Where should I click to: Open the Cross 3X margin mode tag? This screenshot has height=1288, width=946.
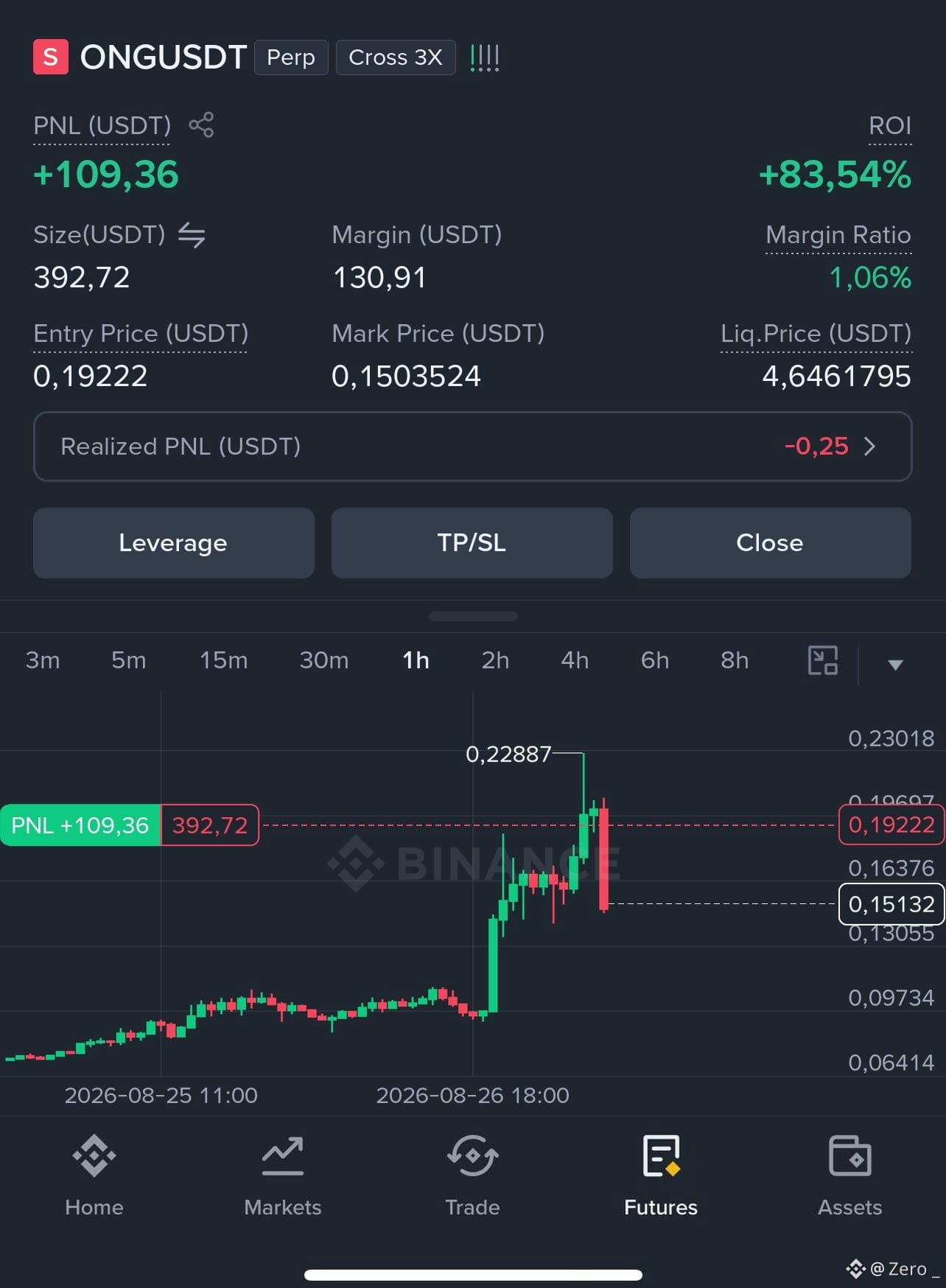coord(396,57)
